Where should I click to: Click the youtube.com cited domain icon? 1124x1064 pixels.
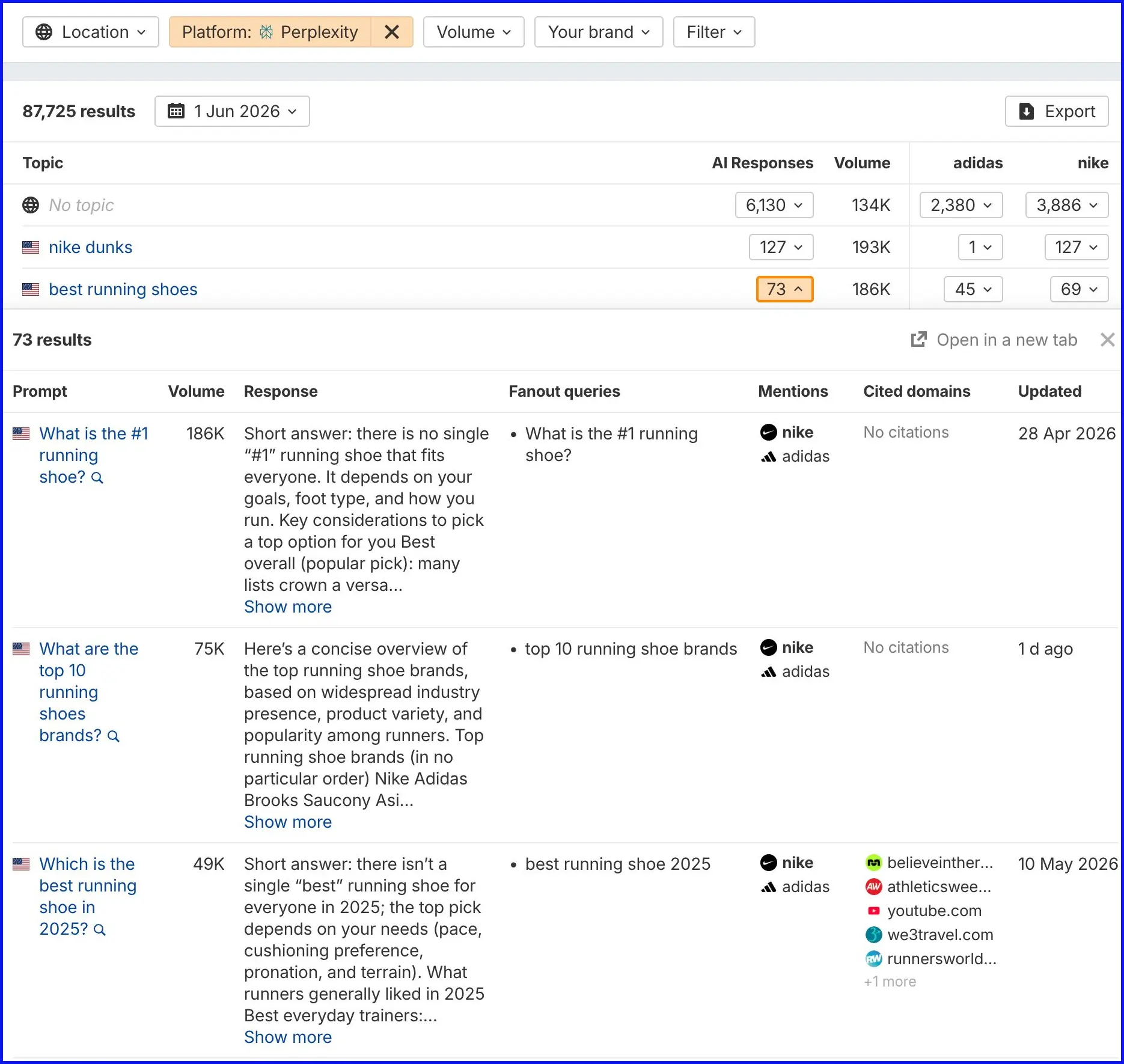873,911
